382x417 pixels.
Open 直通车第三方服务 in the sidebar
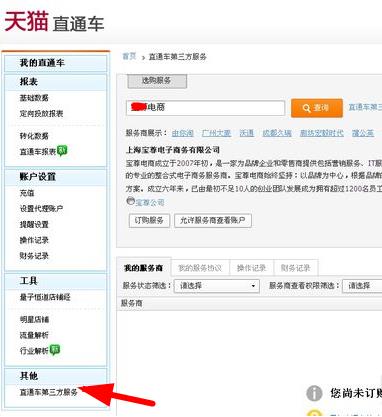pos(49,392)
